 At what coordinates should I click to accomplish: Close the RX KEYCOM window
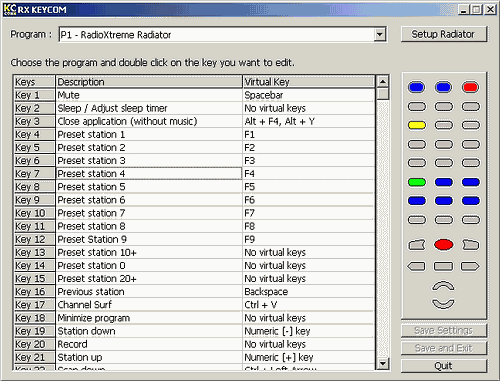click(x=490, y=10)
